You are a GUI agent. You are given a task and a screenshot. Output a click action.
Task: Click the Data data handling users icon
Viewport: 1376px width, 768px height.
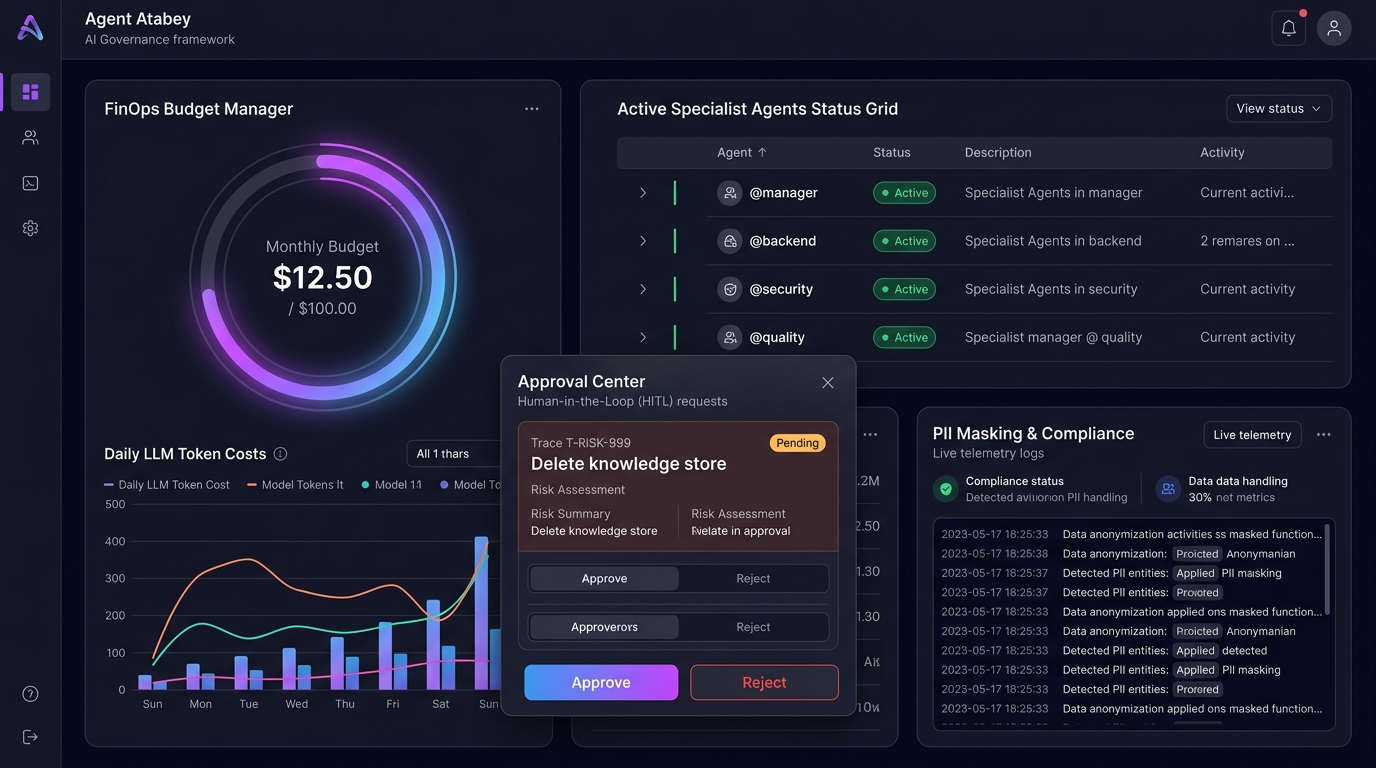(1168, 489)
